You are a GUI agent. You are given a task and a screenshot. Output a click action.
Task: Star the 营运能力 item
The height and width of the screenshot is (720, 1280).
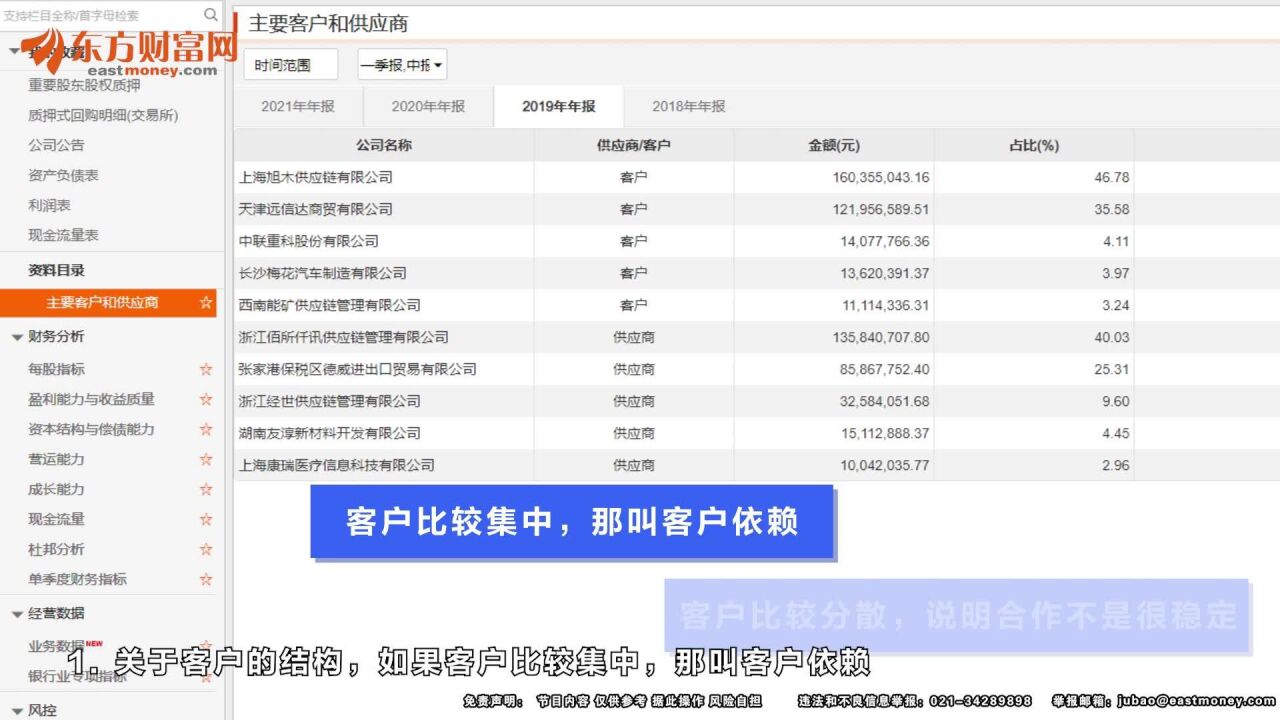coord(206,459)
